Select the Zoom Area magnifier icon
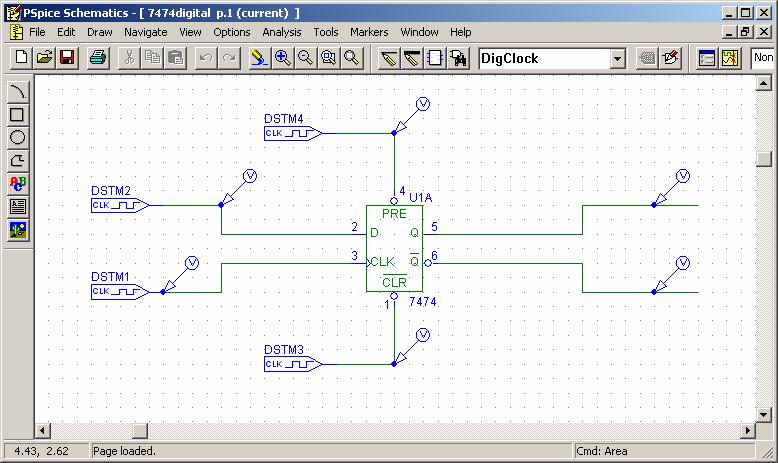This screenshot has height=463, width=778. coord(328,58)
